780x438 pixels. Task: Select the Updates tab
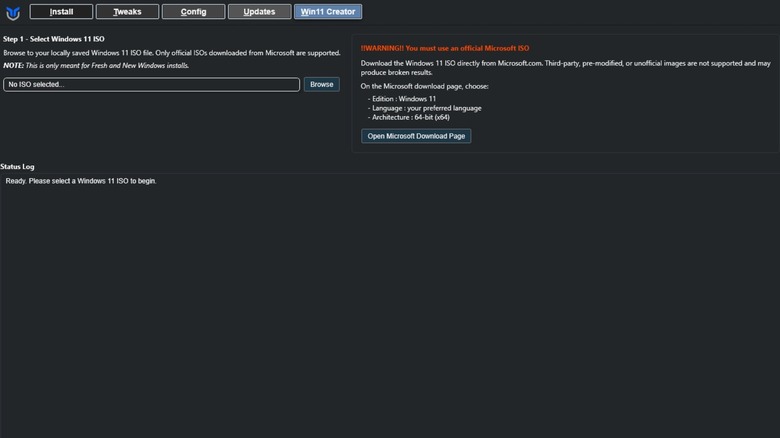259,11
